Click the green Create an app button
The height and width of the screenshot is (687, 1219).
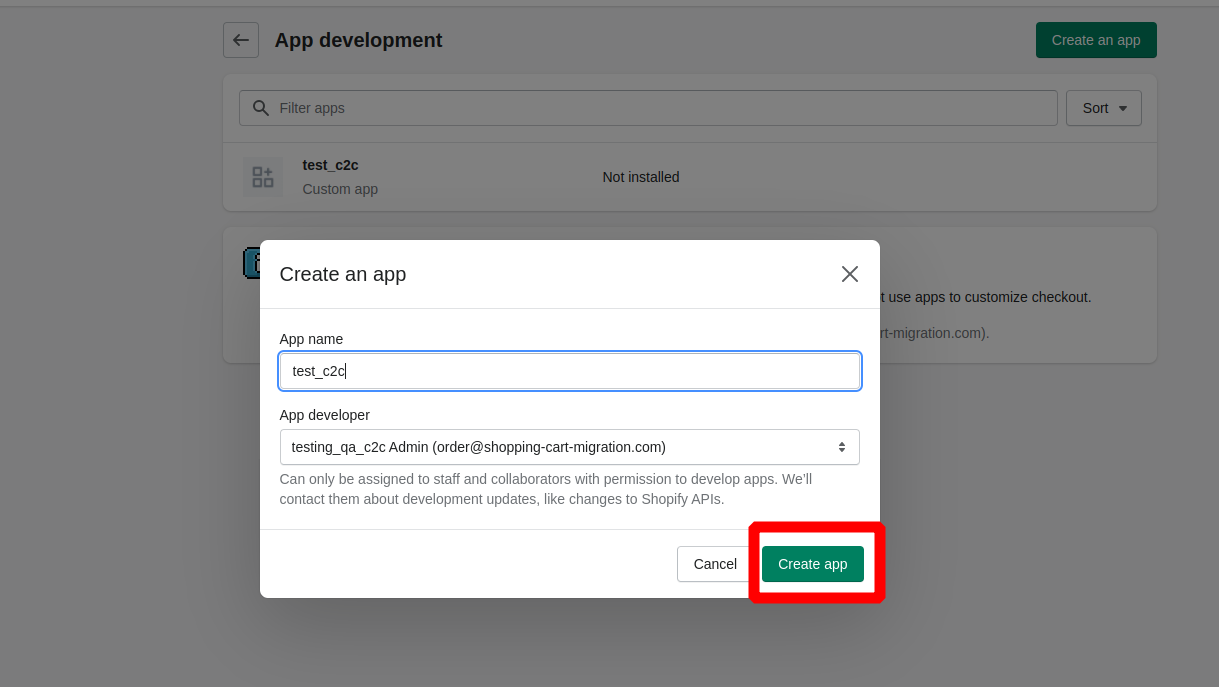point(1096,40)
